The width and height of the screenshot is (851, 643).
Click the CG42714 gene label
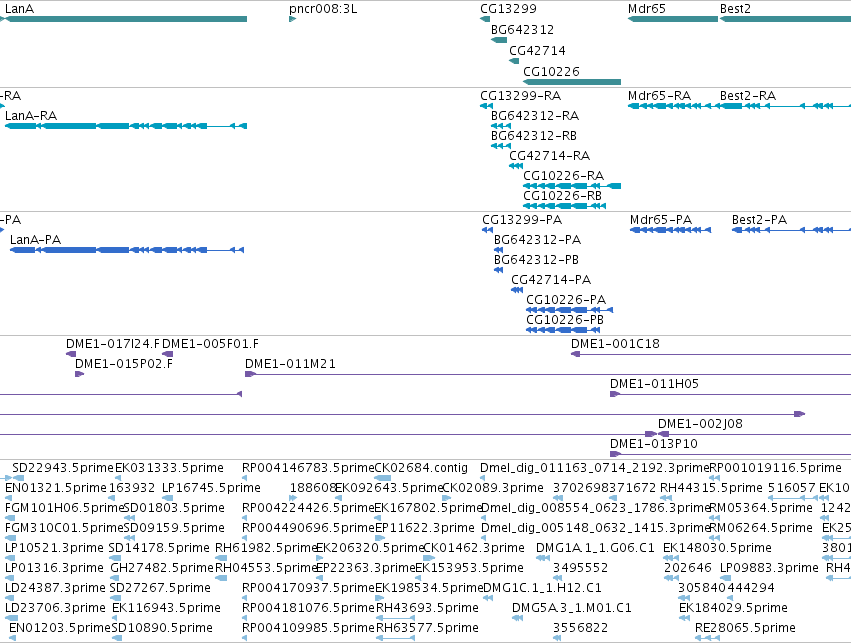(x=537, y=50)
